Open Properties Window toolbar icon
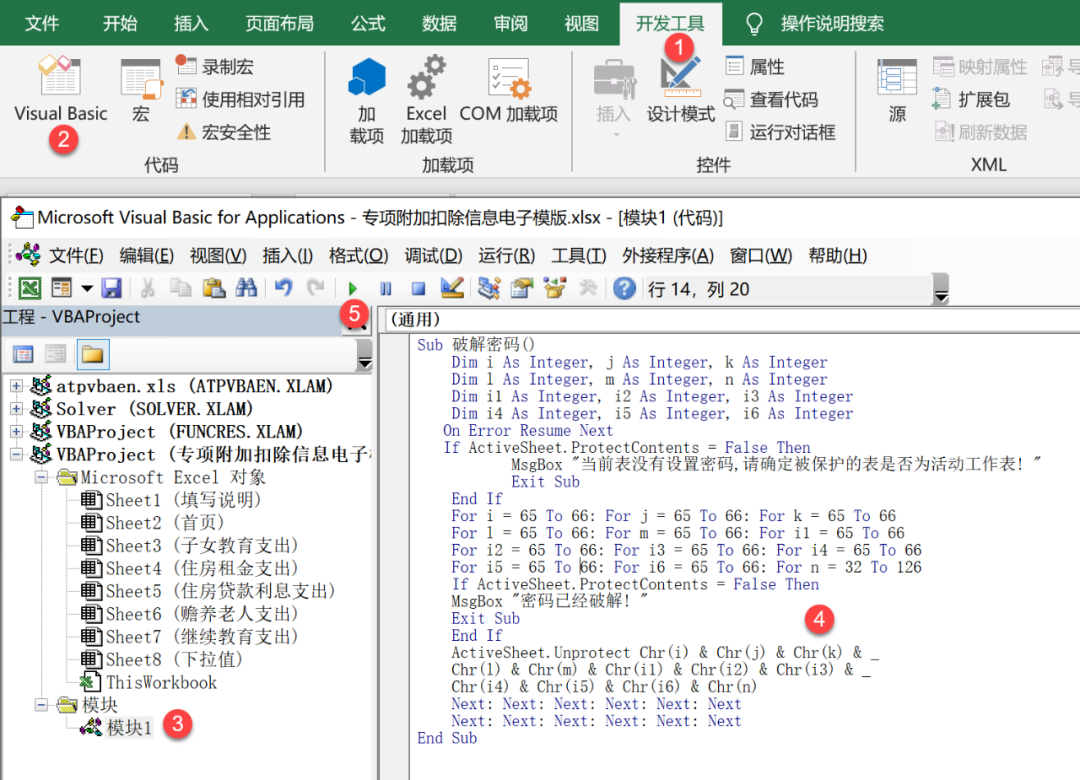 (521, 288)
